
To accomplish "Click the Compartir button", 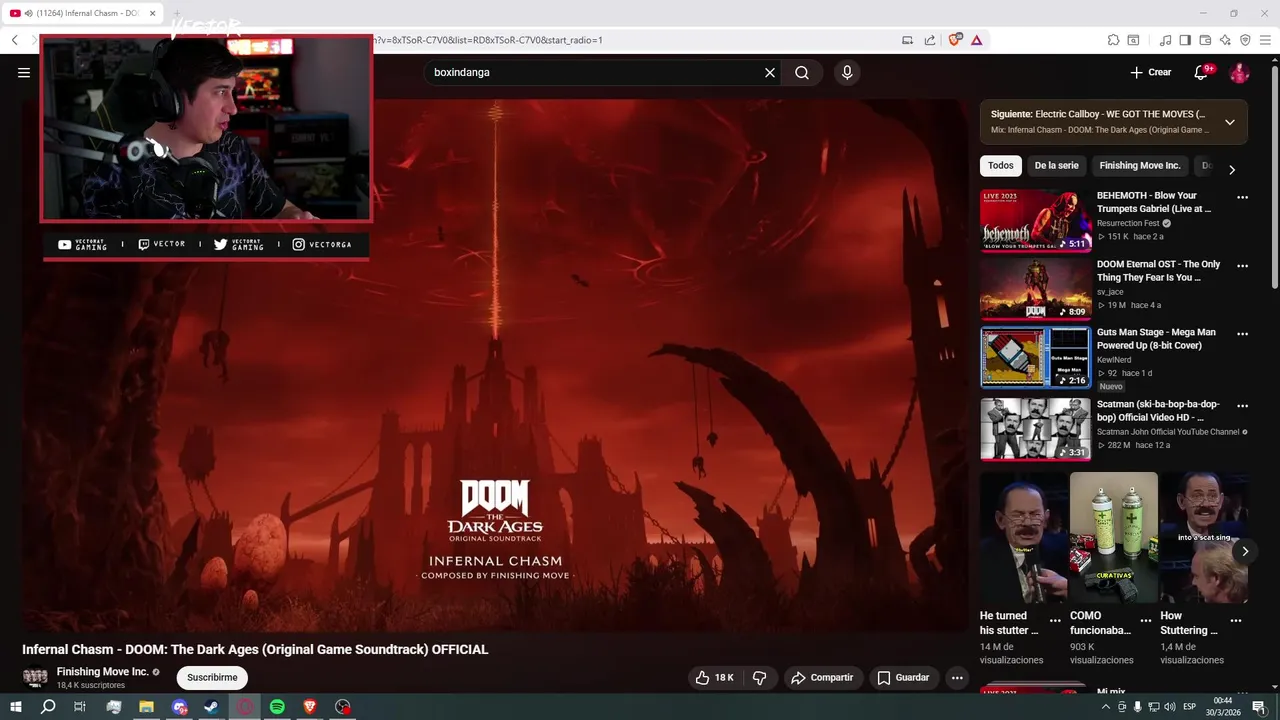I will (822, 678).
